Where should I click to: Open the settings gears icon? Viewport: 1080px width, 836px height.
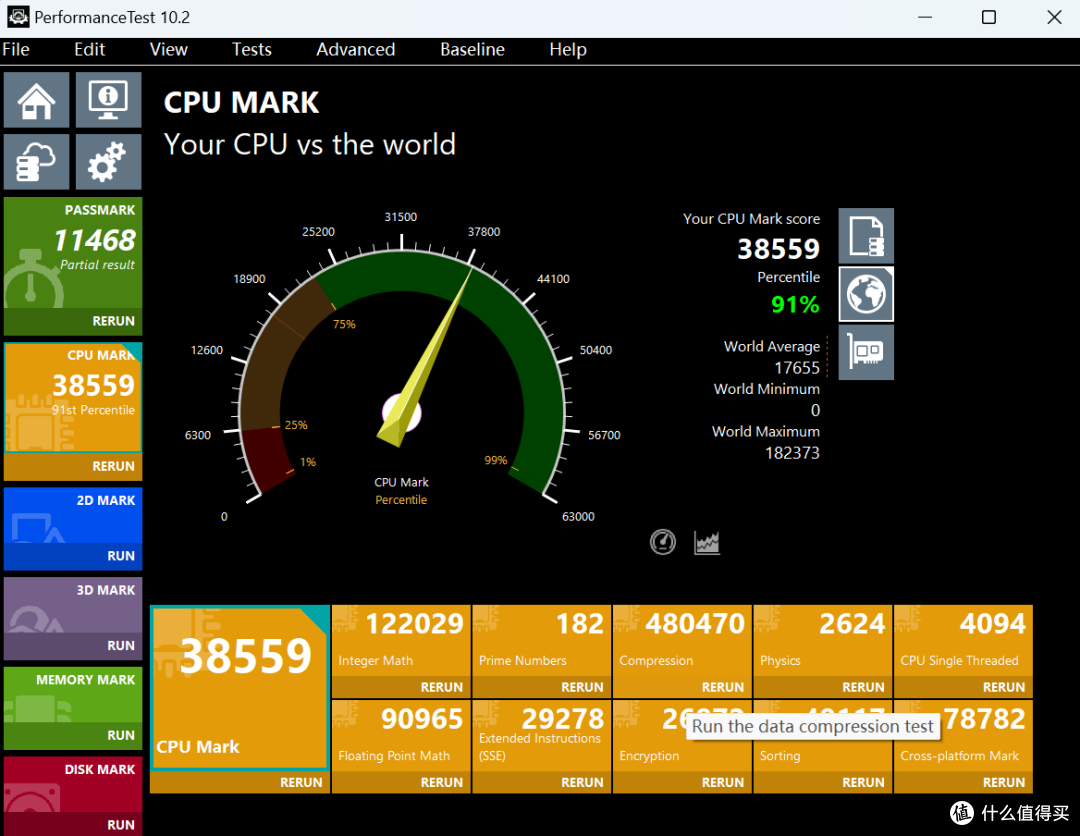point(108,162)
